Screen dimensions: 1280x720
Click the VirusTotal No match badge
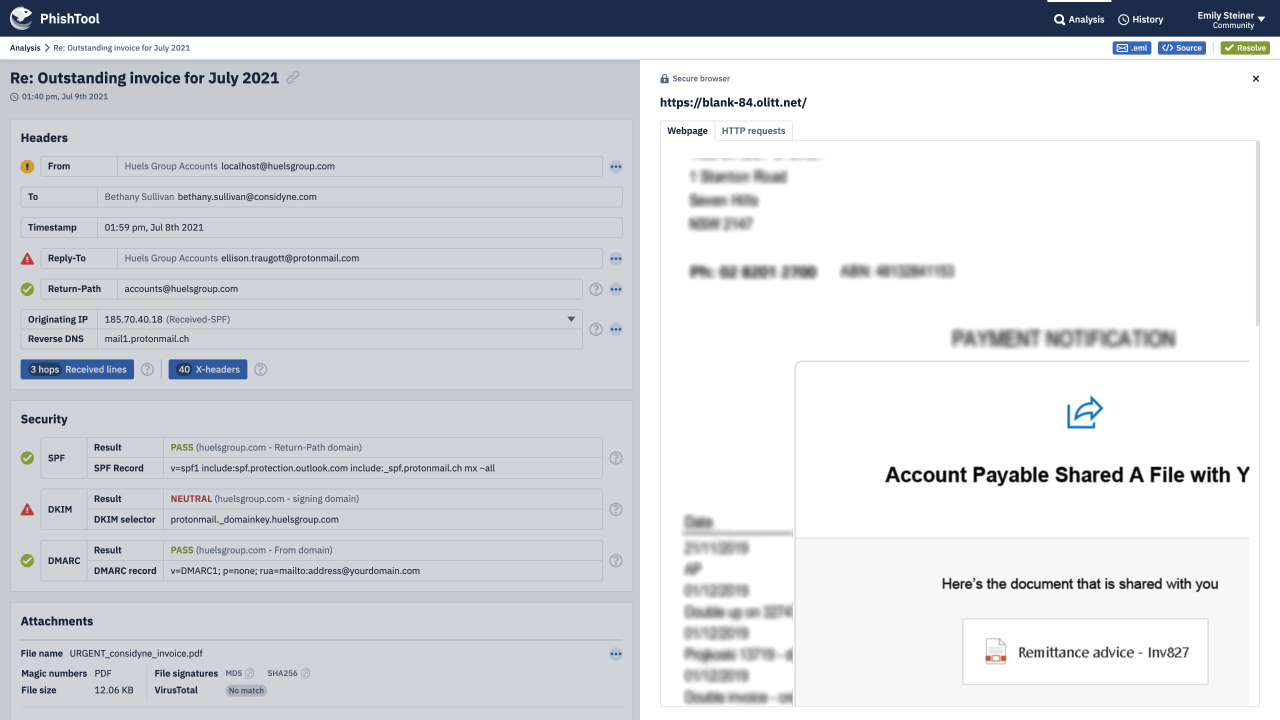click(246, 690)
